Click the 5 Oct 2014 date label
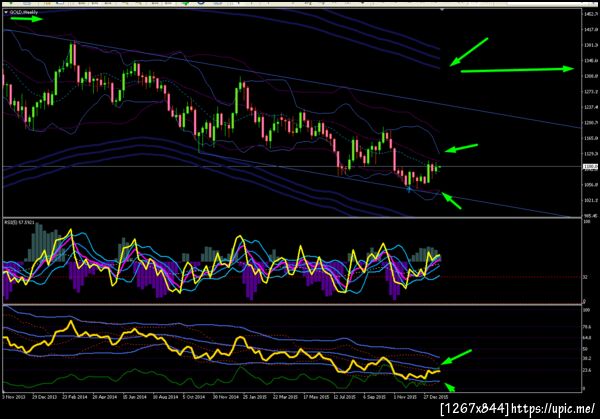This screenshot has width=600, height=419. [x=194, y=397]
